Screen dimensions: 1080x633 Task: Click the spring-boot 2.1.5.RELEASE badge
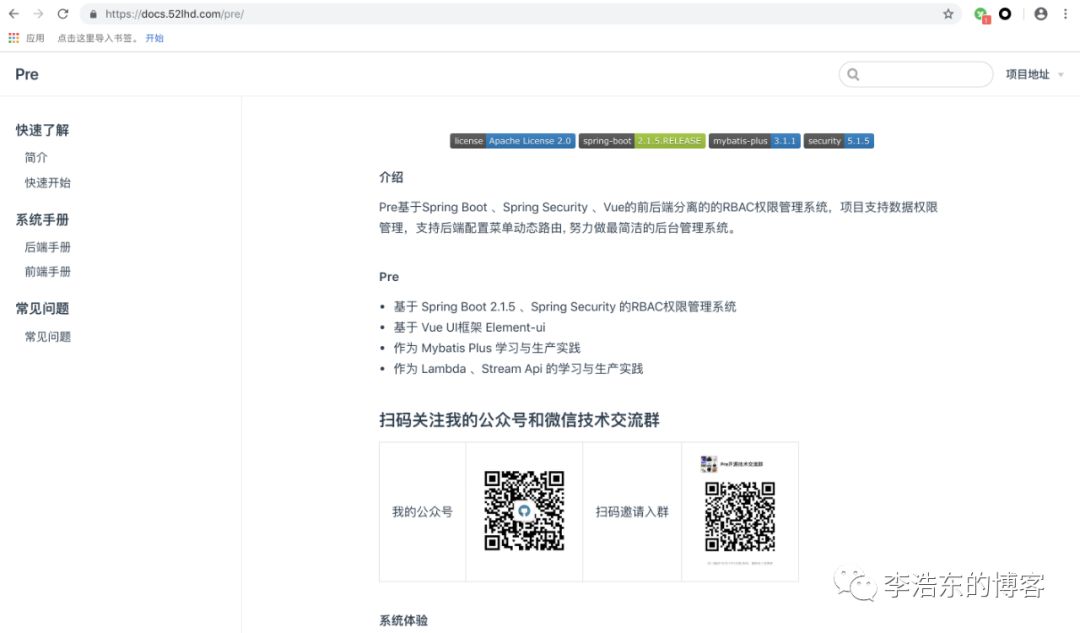point(642,141)
